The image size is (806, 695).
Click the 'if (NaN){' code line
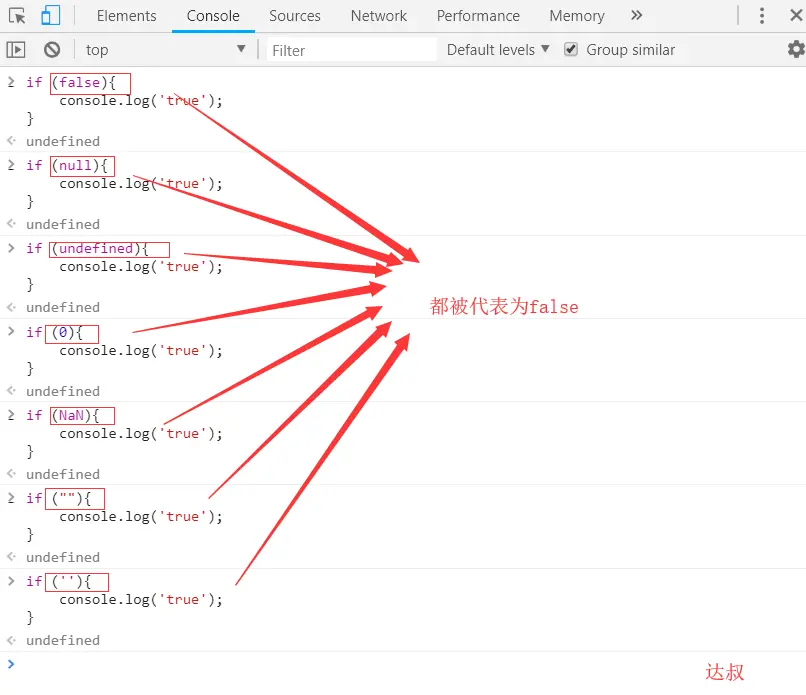63,415
